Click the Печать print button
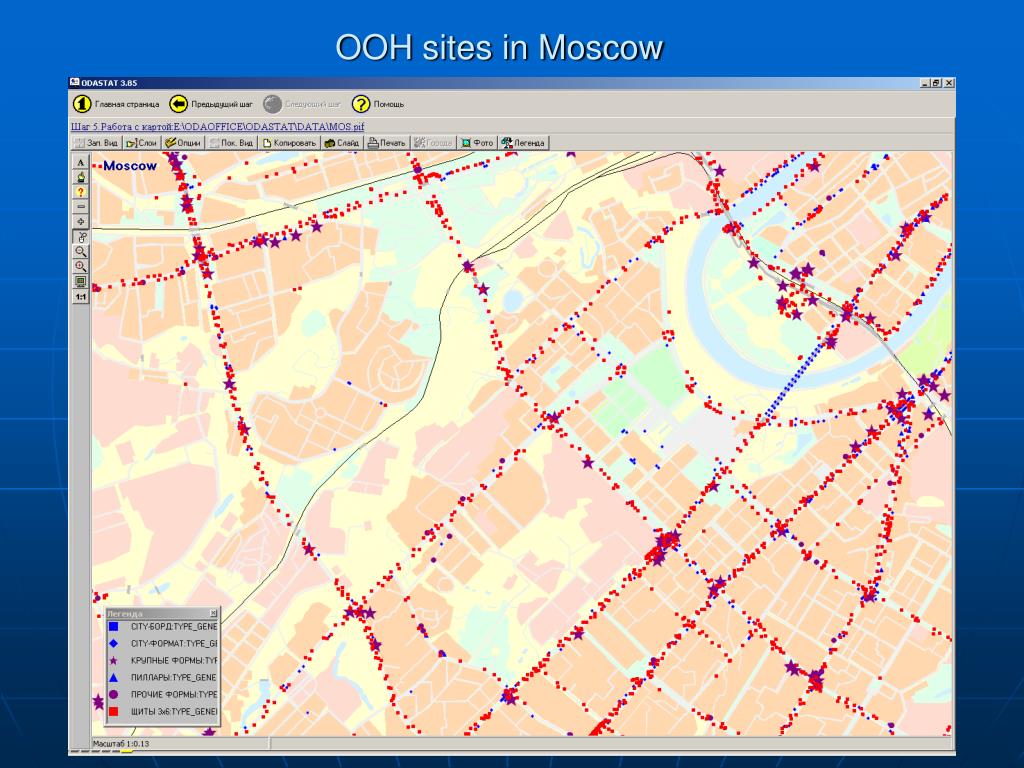 pyautogui.click(x=387, y=143)
